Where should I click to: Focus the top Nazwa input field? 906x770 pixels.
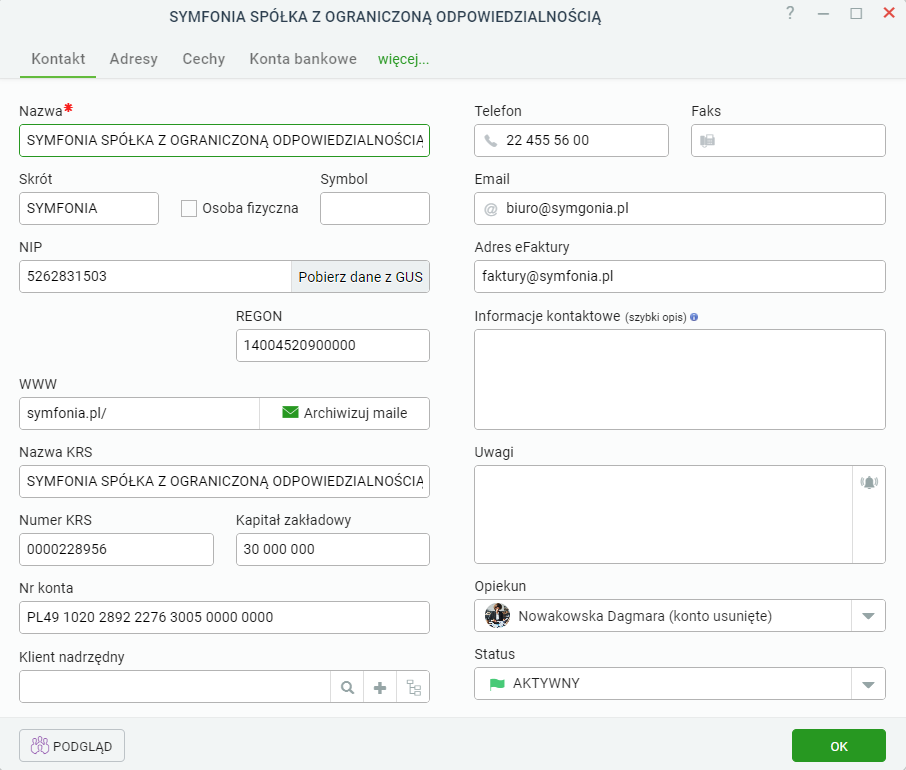tap(224, 140)
